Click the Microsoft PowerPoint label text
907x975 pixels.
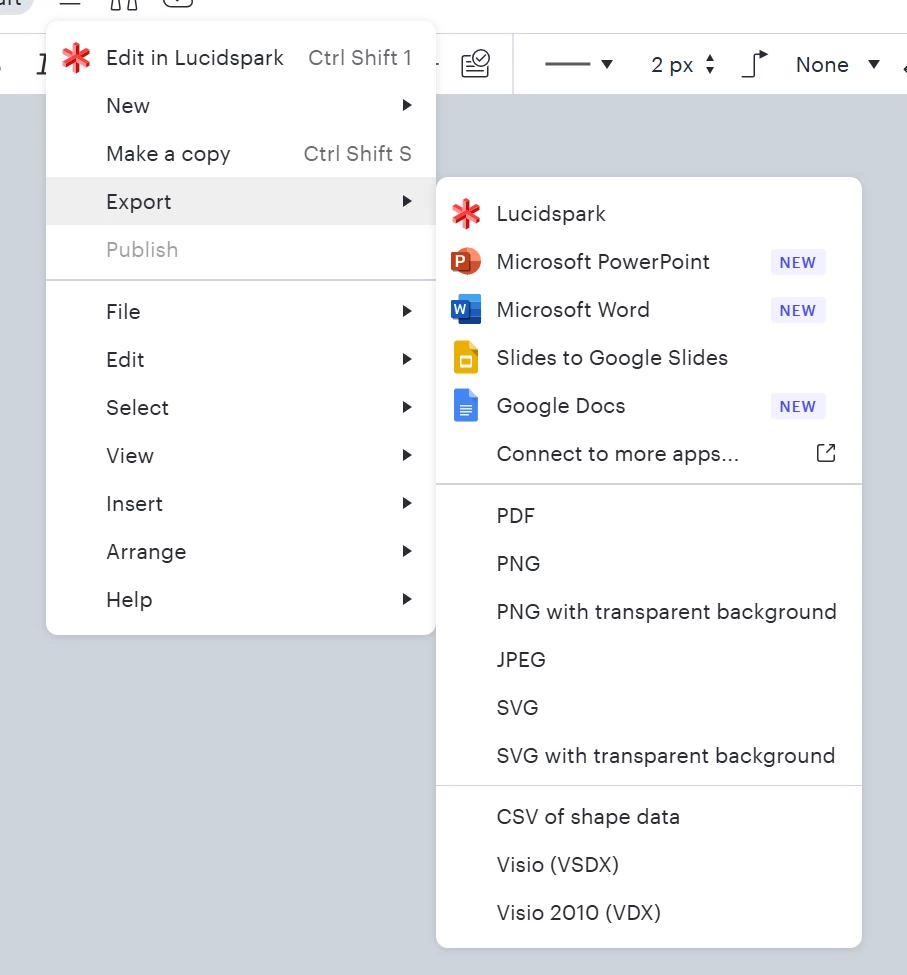pos(603,262)
